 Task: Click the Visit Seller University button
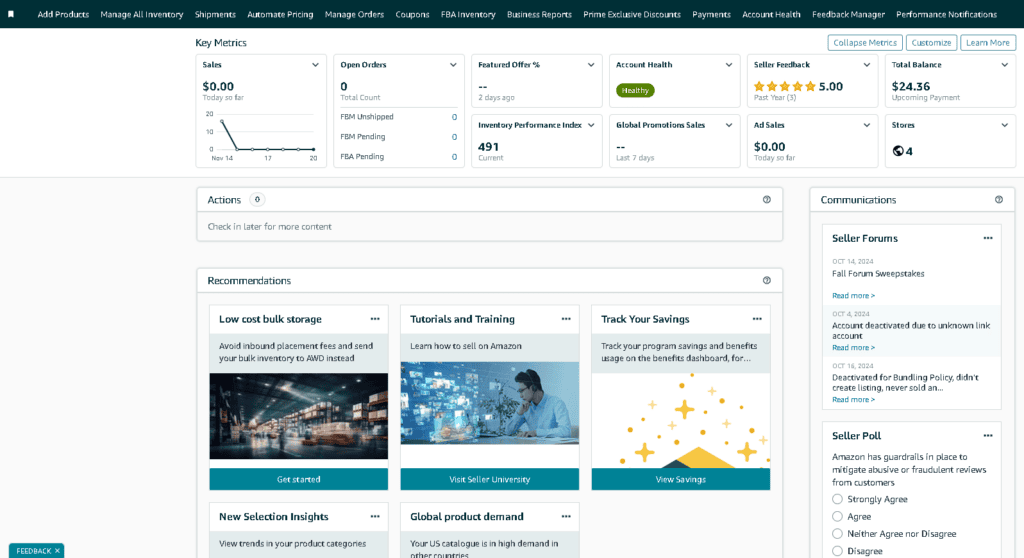(490, 479)
